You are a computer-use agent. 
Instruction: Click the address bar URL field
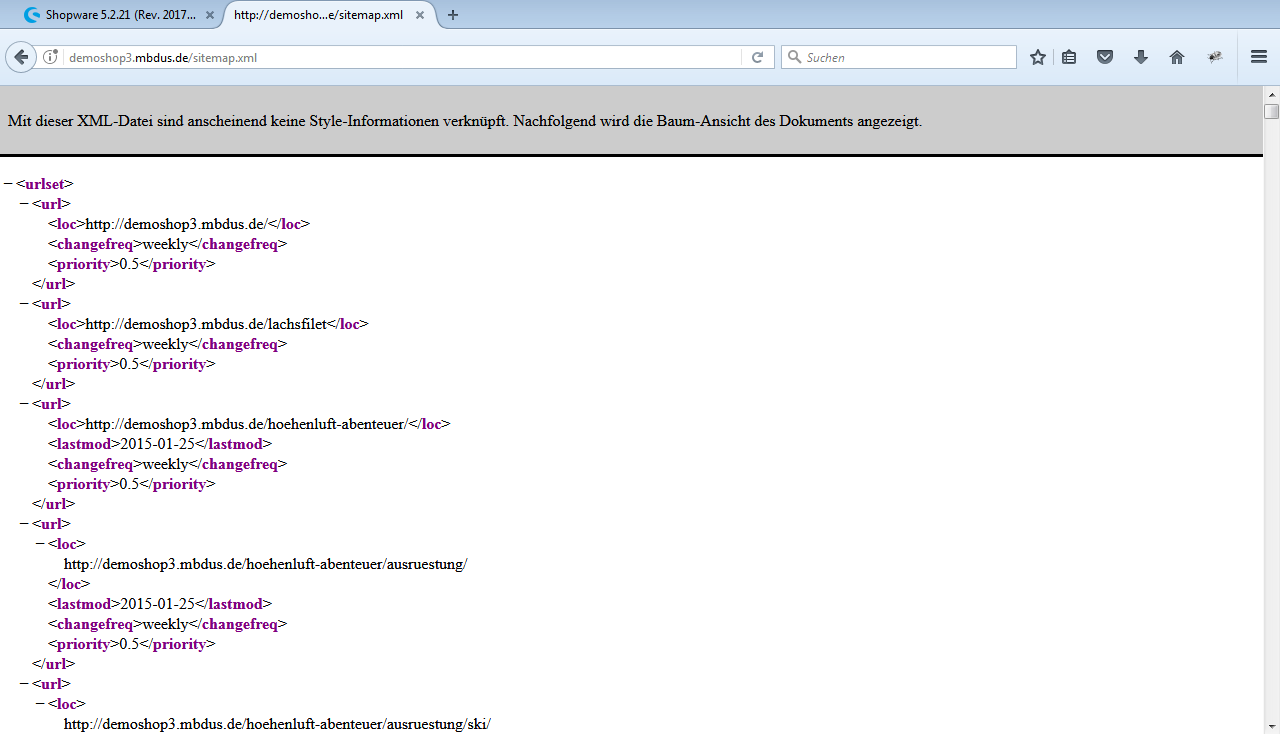point(400,57)
